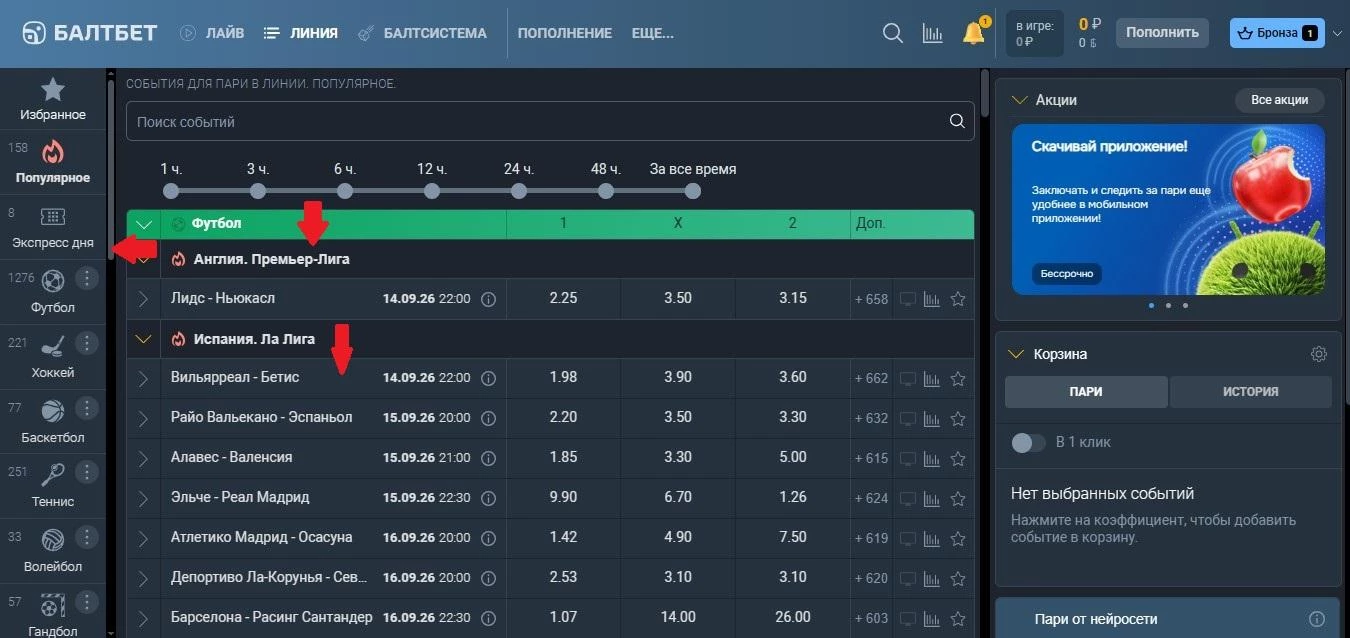Select 1 ч. time filter point

point(171,190)
